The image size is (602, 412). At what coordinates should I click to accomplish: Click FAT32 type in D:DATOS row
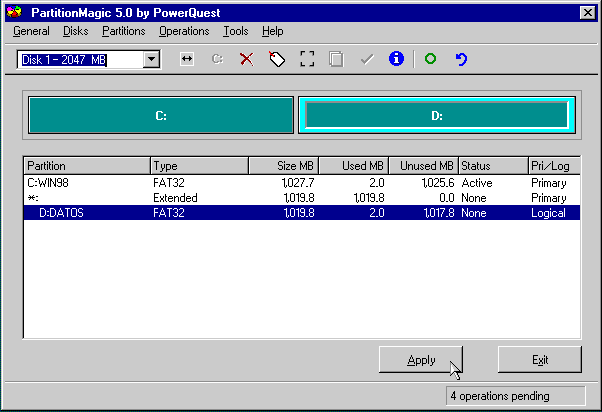coord(169,213)
